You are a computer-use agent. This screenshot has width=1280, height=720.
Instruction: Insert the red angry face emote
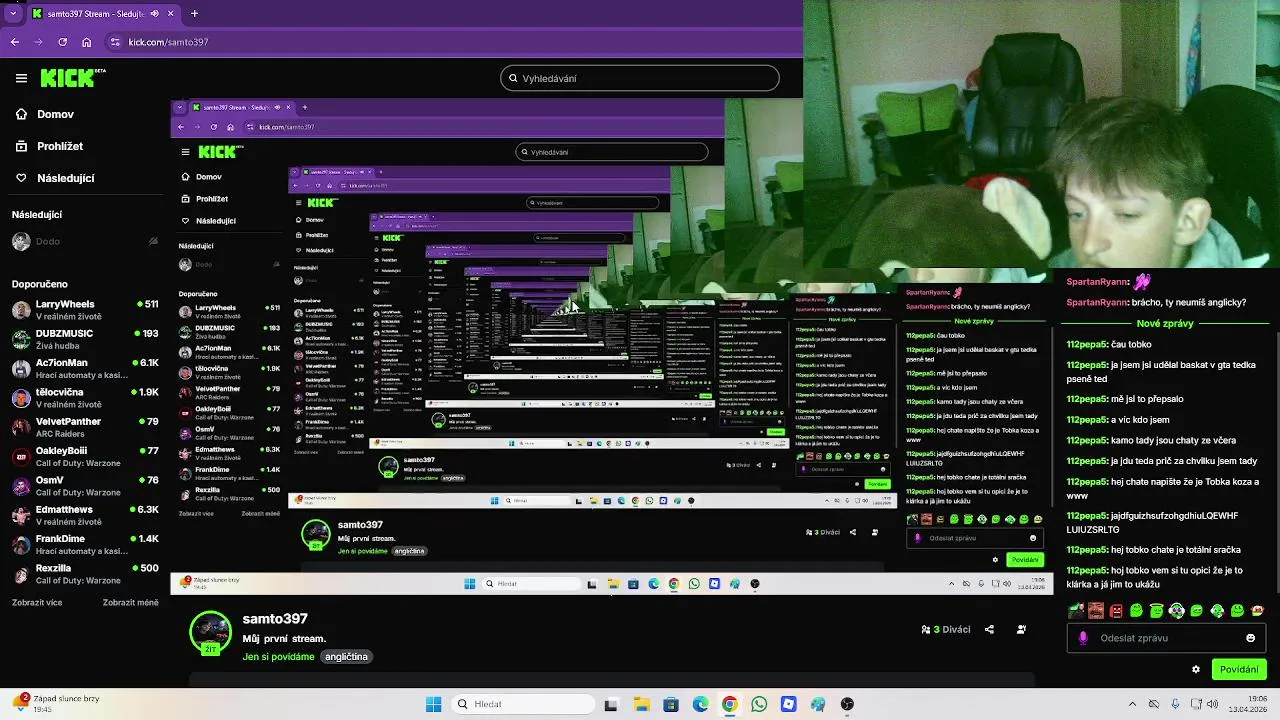pos(1116,610)
